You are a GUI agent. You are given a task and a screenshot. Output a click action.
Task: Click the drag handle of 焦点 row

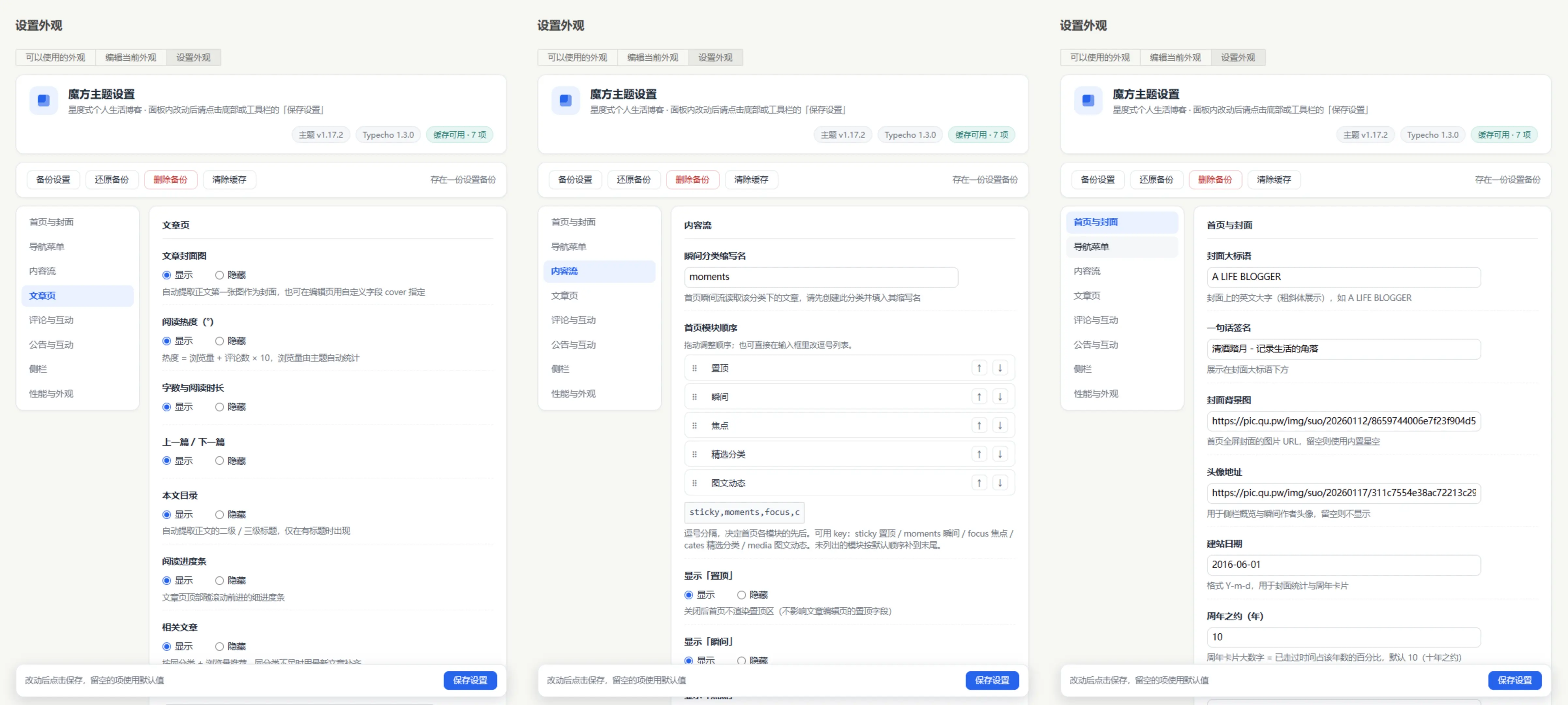coord(695,426)
